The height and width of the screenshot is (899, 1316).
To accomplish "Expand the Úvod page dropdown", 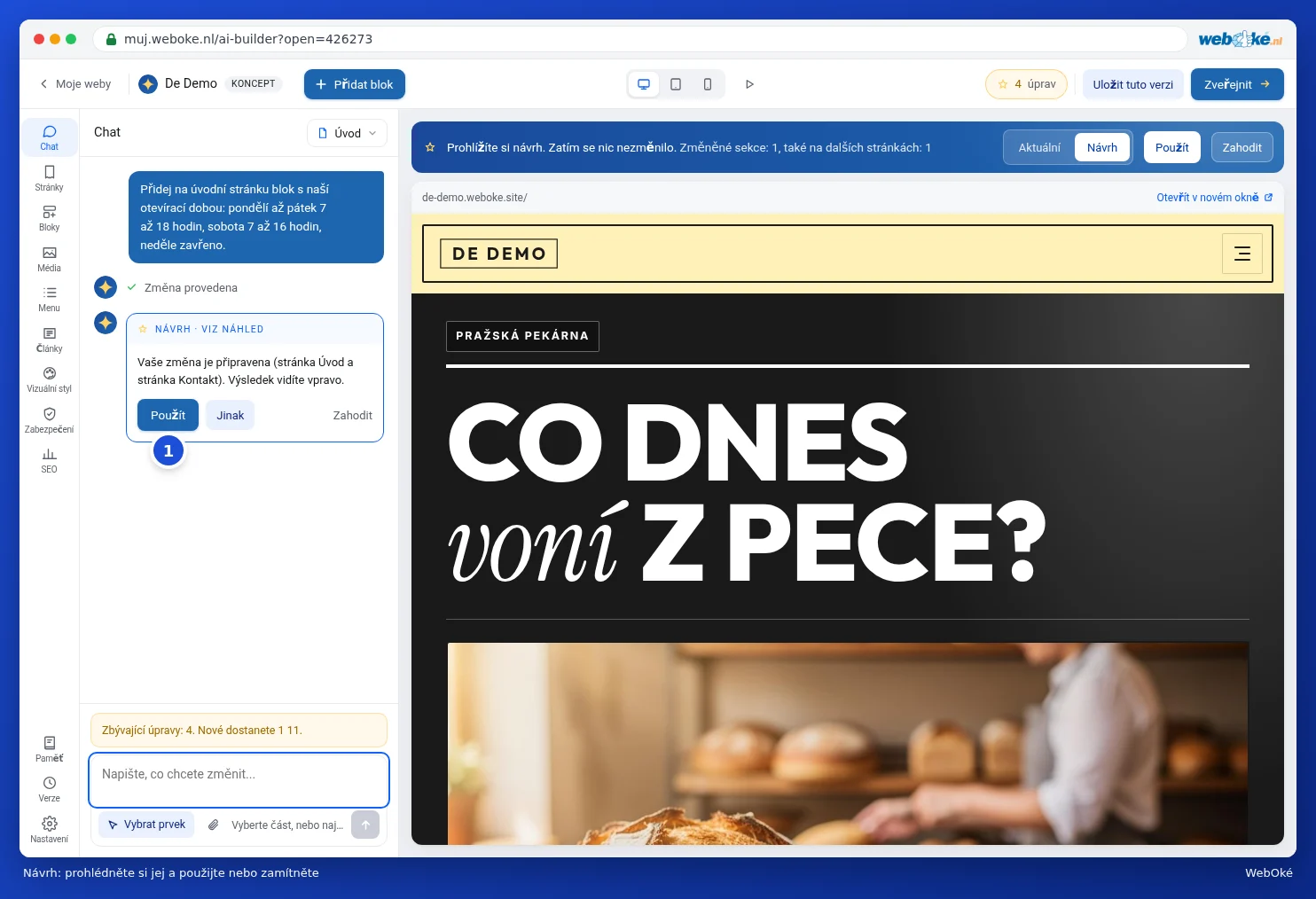I will (348, 133).
